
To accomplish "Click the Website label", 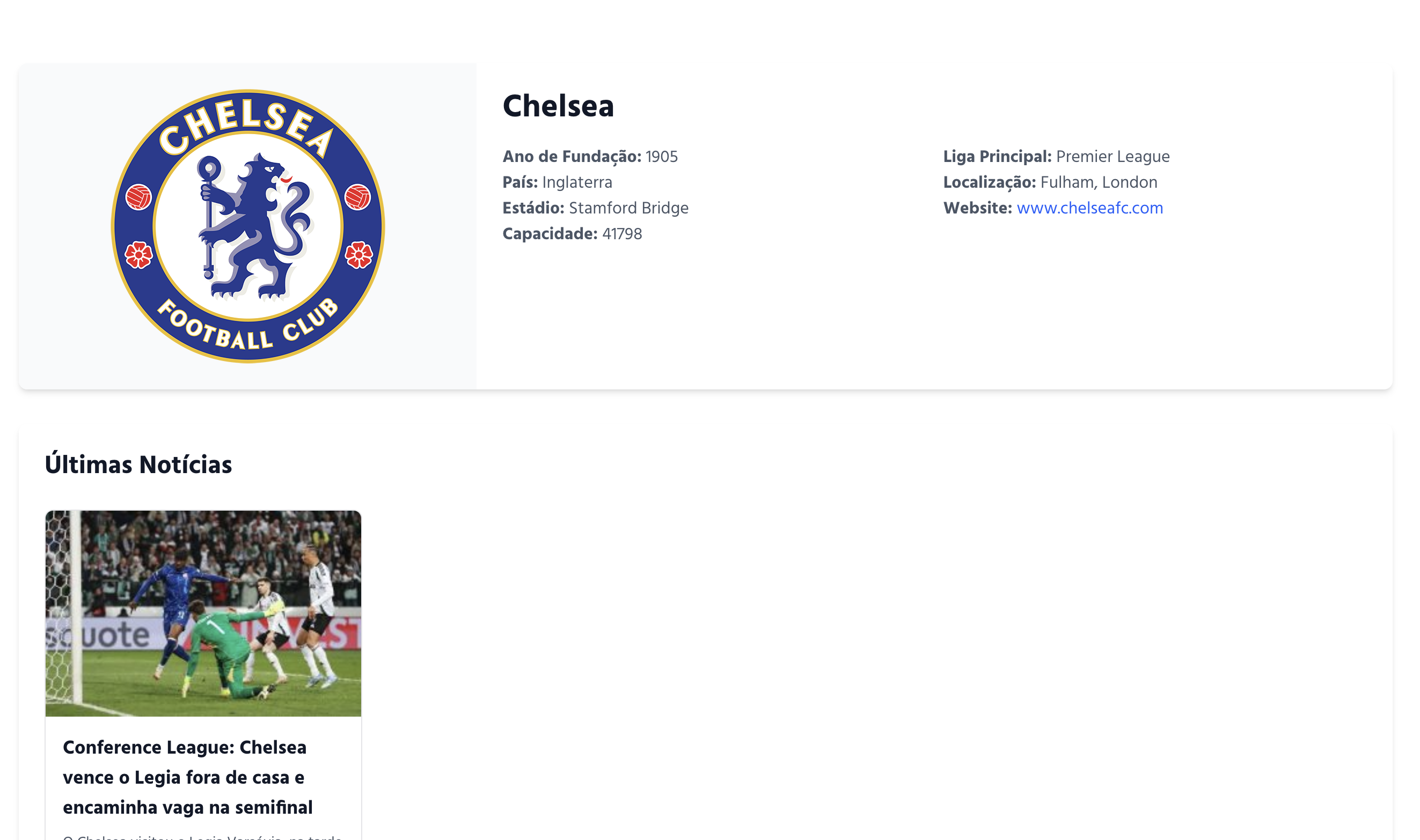I will 977,208.
